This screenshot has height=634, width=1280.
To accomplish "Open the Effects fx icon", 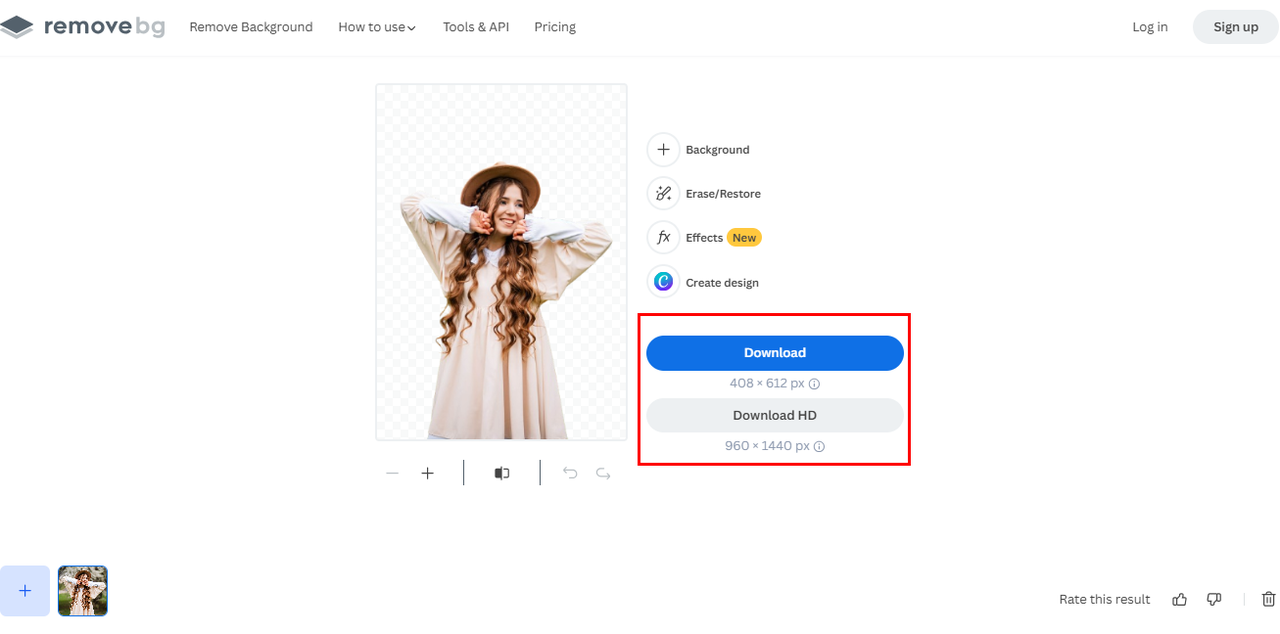I will tap(663, 238).
